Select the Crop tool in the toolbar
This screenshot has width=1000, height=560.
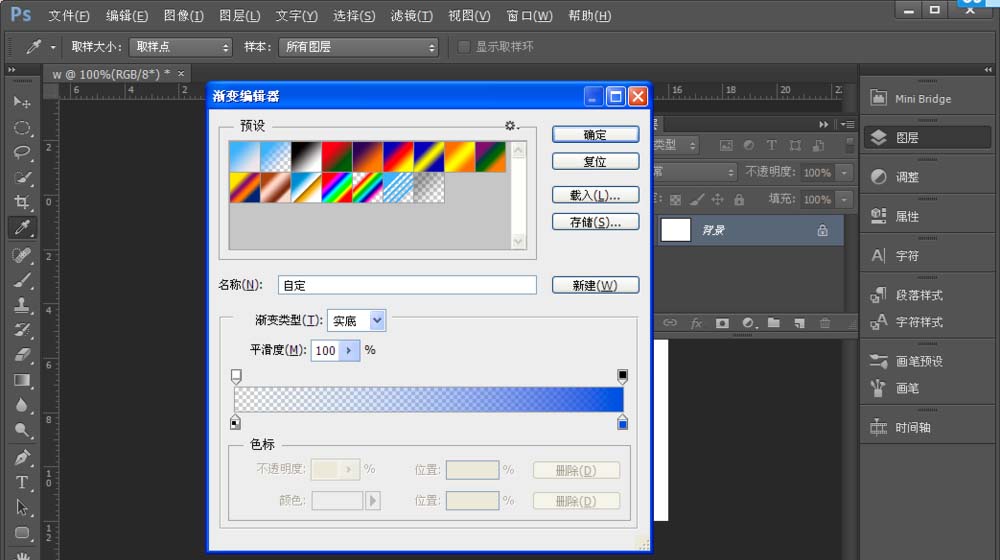pyautogui.click(x=21, y=202)
